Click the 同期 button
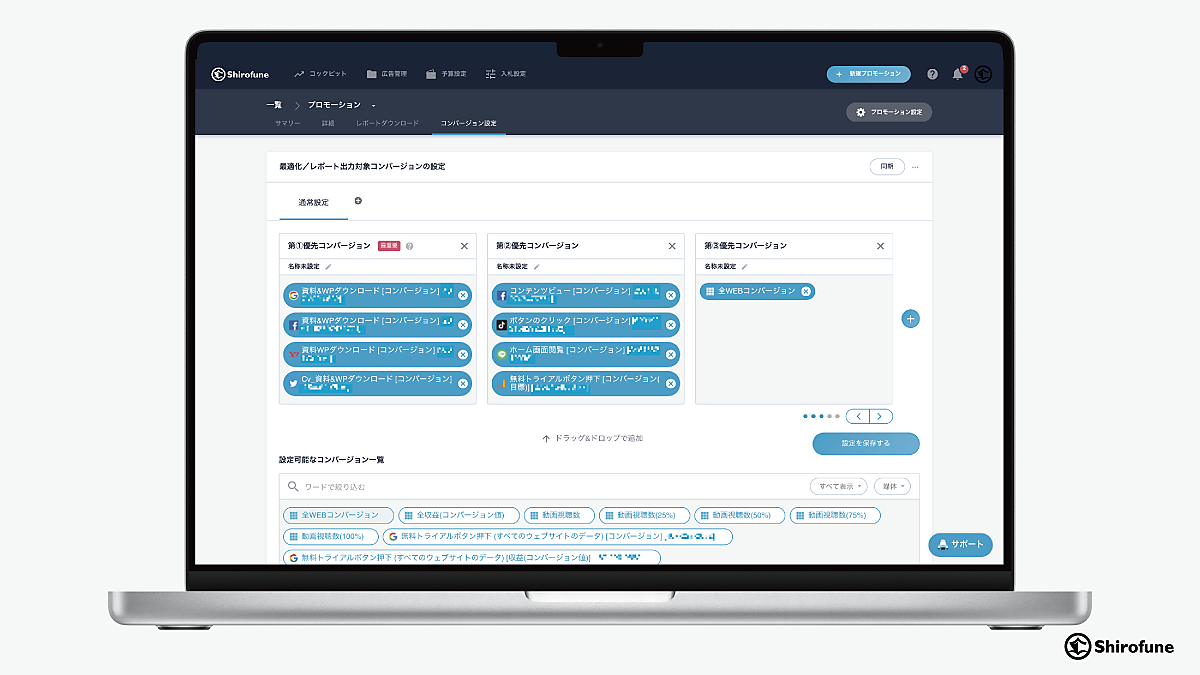 click(x=887, y=167)
